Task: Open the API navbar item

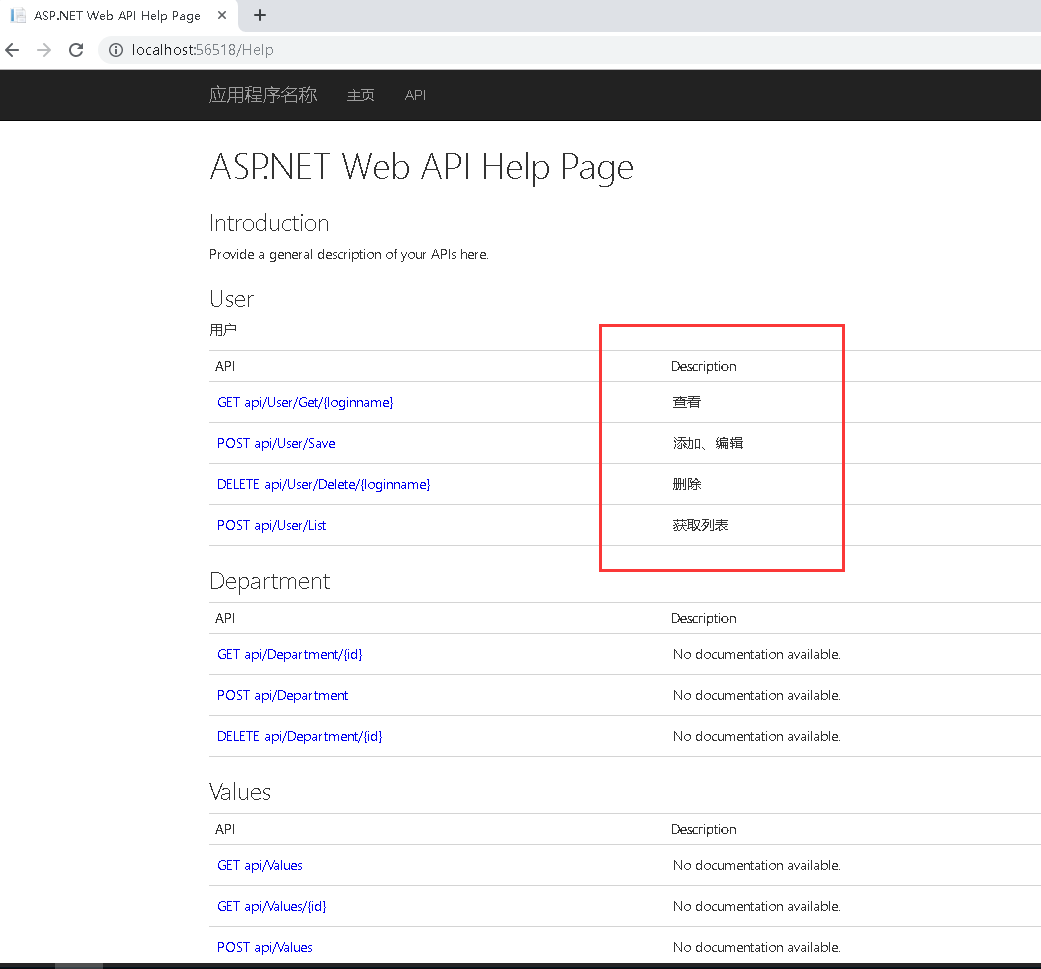Action: (415, 96)
